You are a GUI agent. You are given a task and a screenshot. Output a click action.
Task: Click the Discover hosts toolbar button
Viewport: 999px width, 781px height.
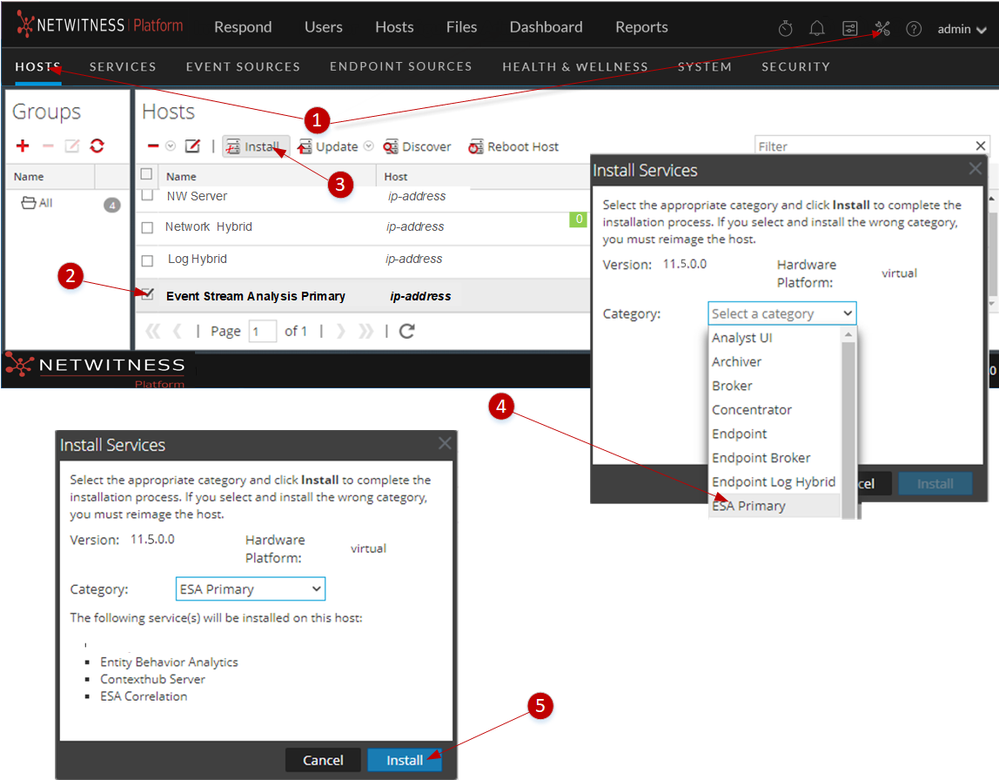tap(417, 147)
